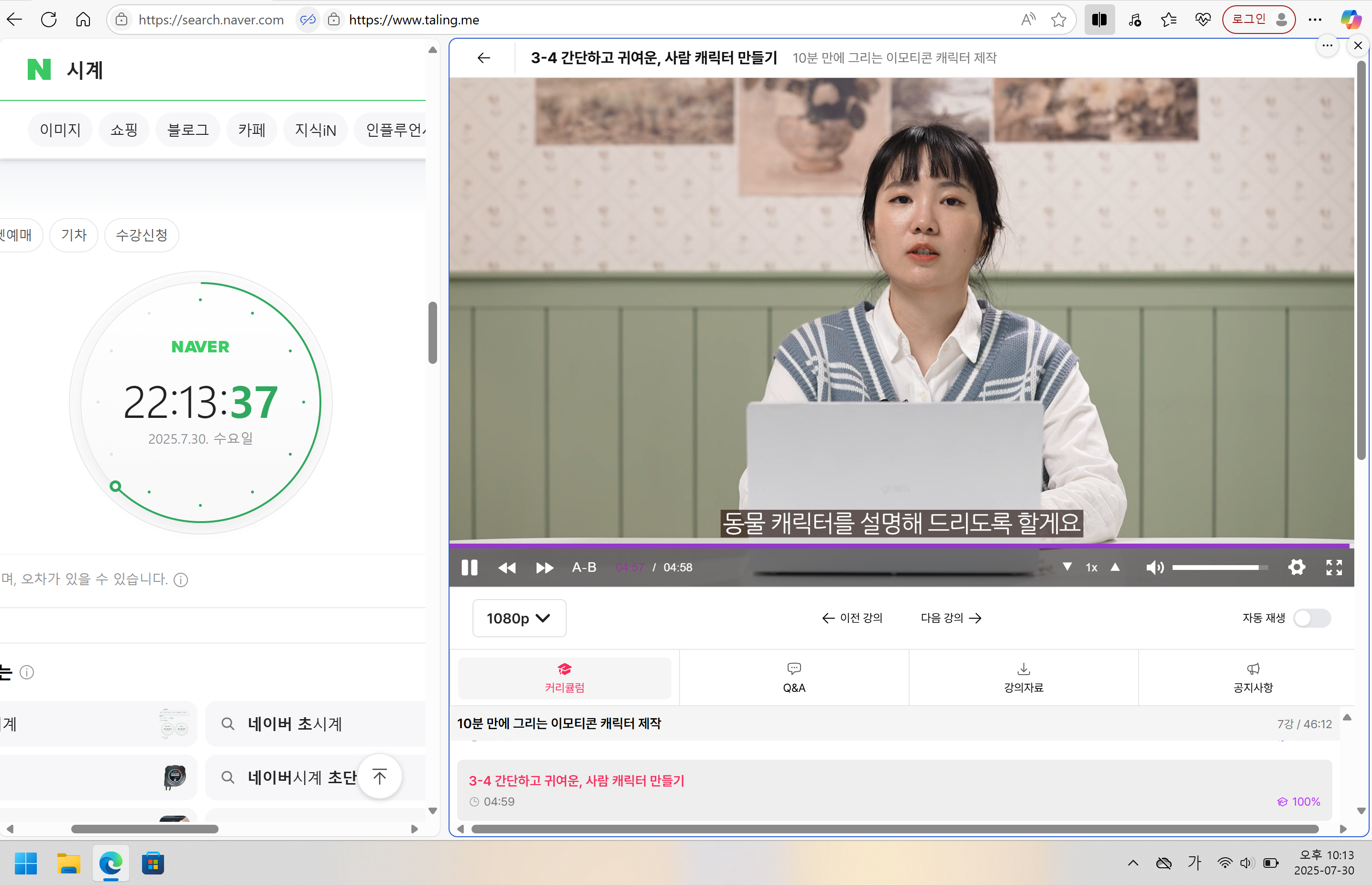Screen dimensions: 1372x885
Task: Enable A-B repeat on the player
Action: pyautogui.click(x=583, y=567)
